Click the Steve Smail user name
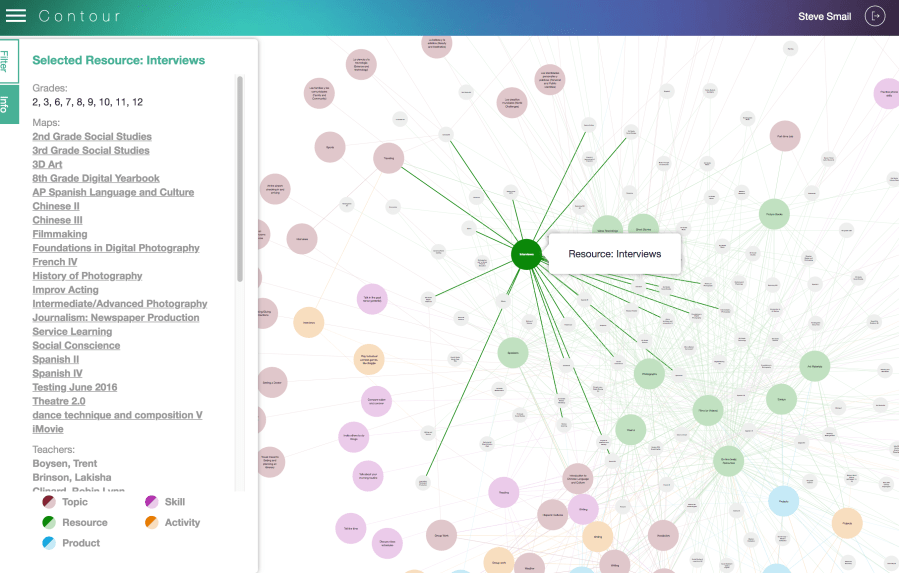Image resolution: width=899 pixels, height=573 pixels. point(825,16)
